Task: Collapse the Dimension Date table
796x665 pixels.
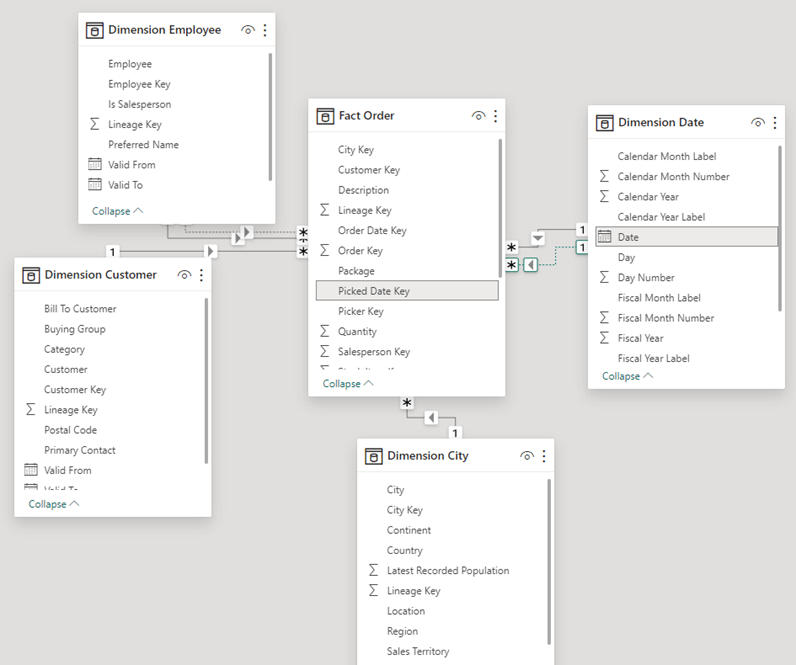Action: (627, 376)
